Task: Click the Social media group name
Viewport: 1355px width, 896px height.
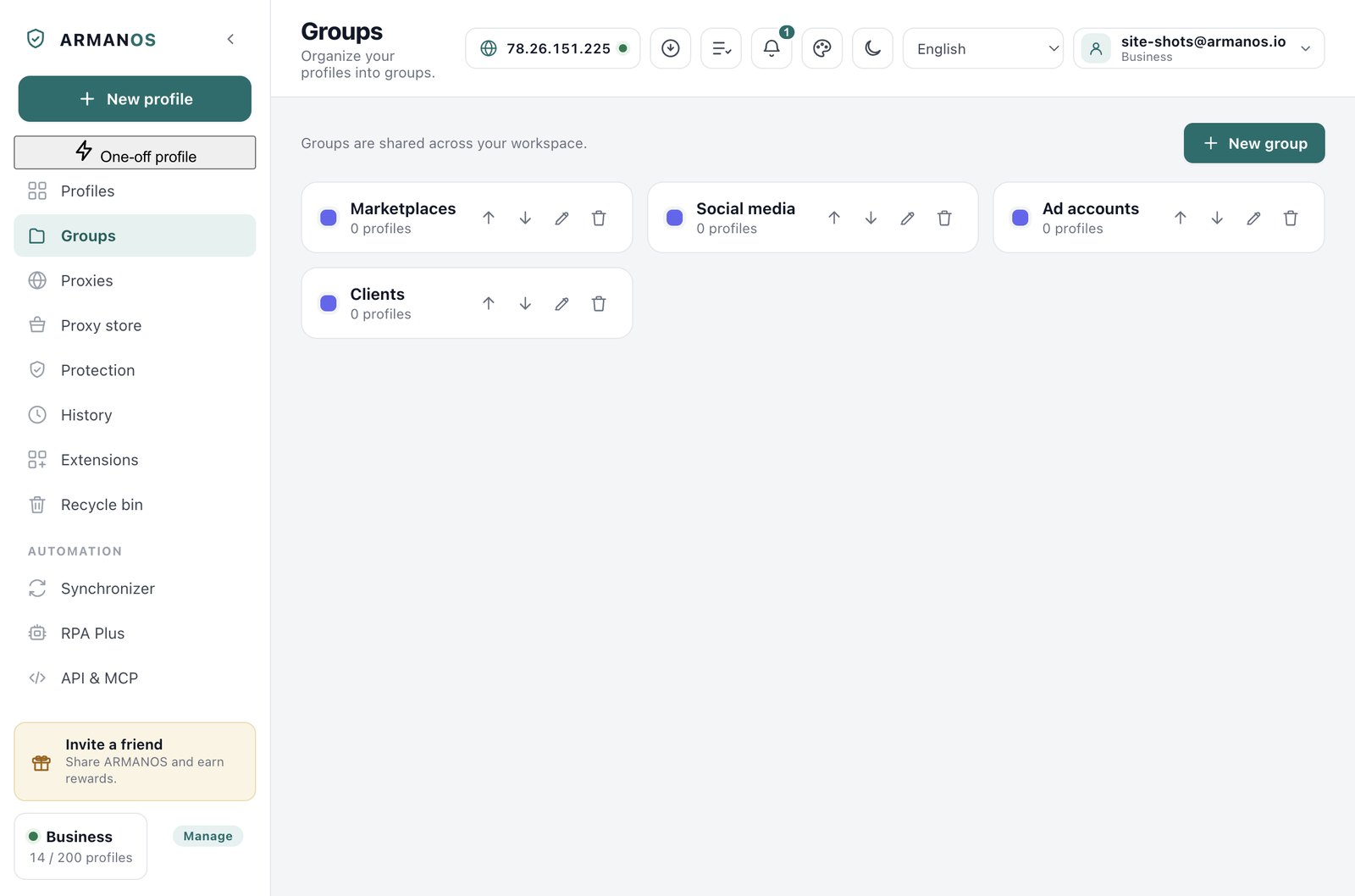Action: click(x=745, y=208)
